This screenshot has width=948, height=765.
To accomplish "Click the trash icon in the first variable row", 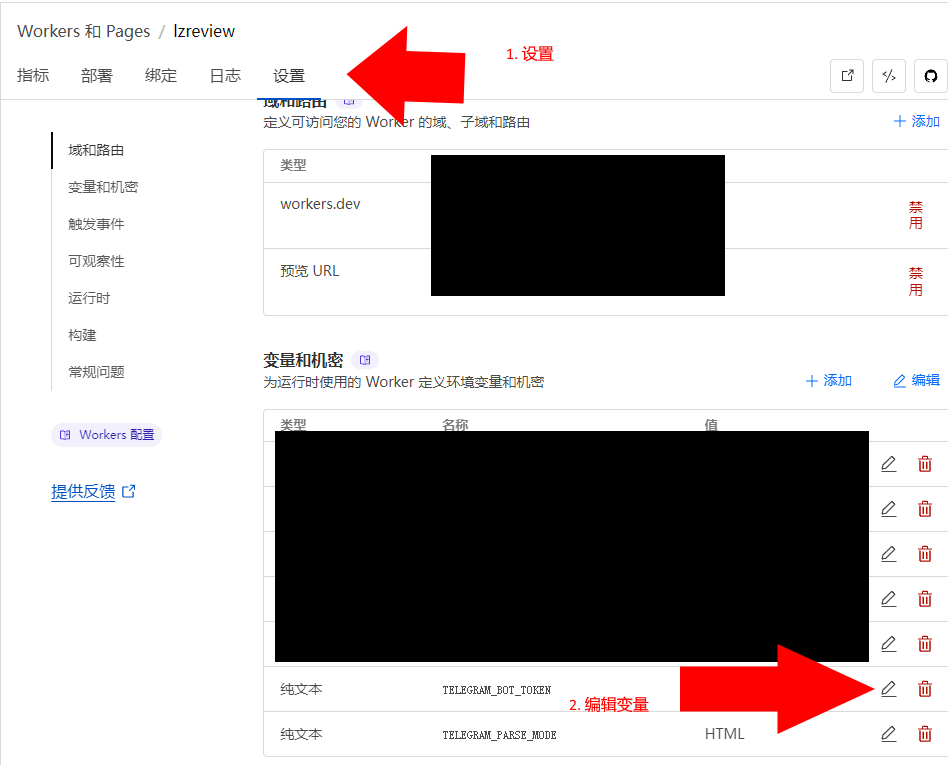I will click(x=924, y=464).
